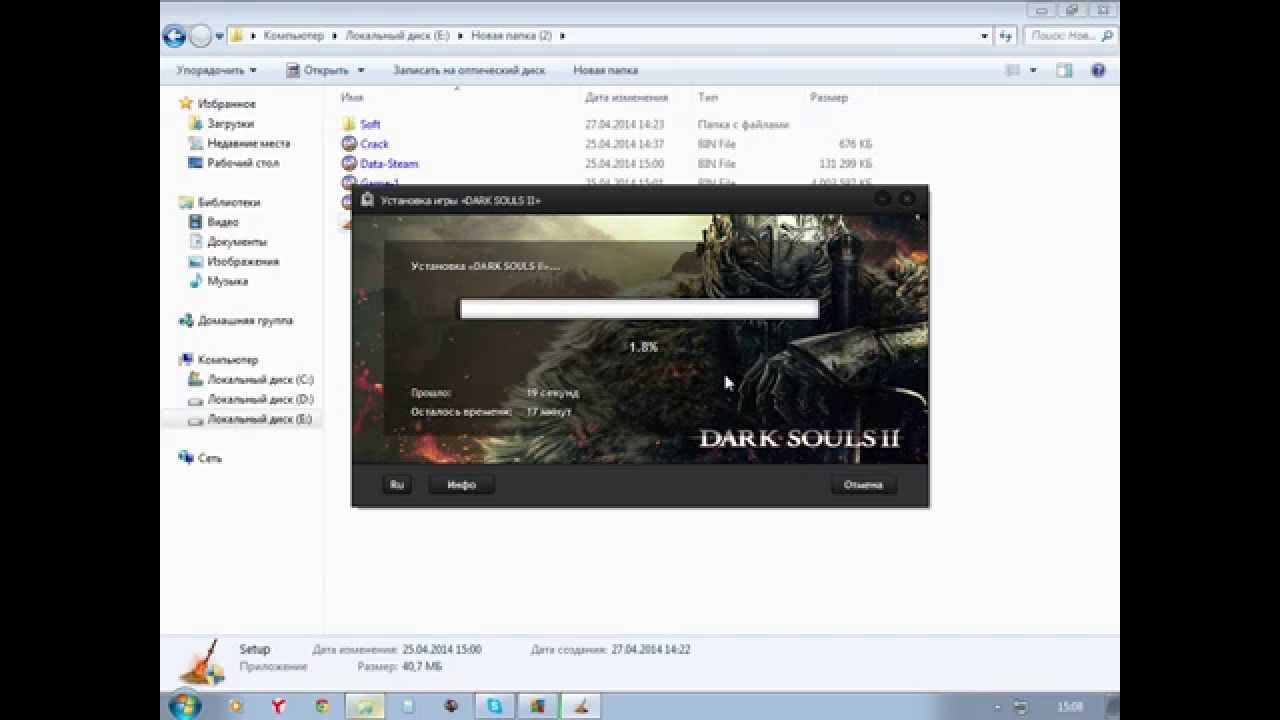Open the Explorer help icon

pyautogui.click(x=1098, y=71)
